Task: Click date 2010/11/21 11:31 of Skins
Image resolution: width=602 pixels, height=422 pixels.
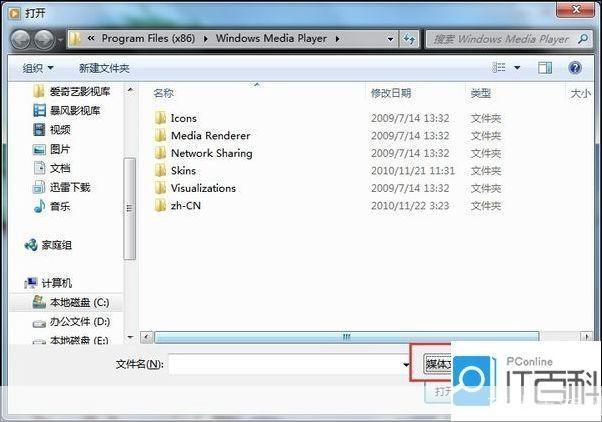Action: [x=413, y=171]
